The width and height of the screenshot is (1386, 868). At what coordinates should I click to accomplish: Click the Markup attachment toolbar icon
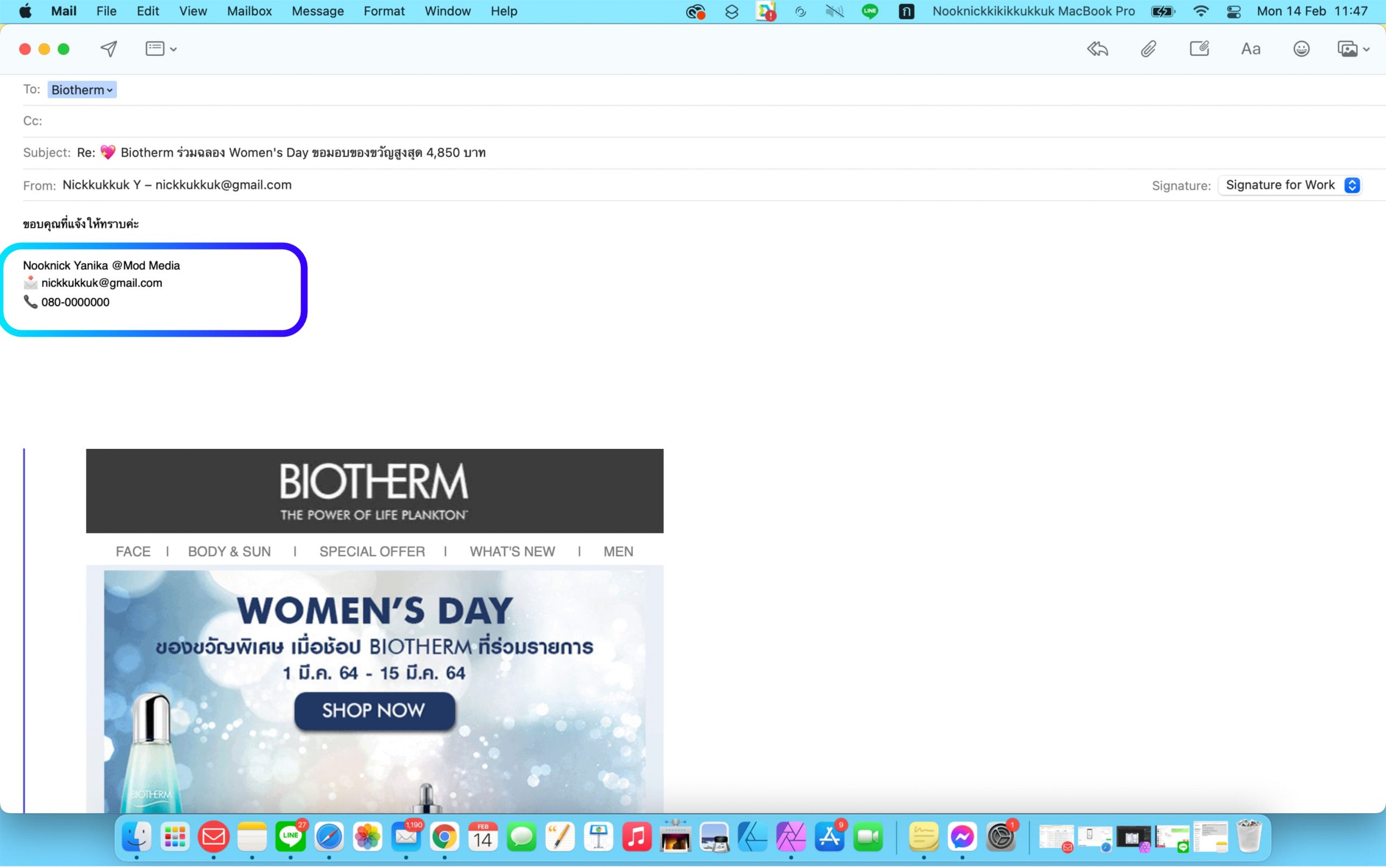point(1199,49)
